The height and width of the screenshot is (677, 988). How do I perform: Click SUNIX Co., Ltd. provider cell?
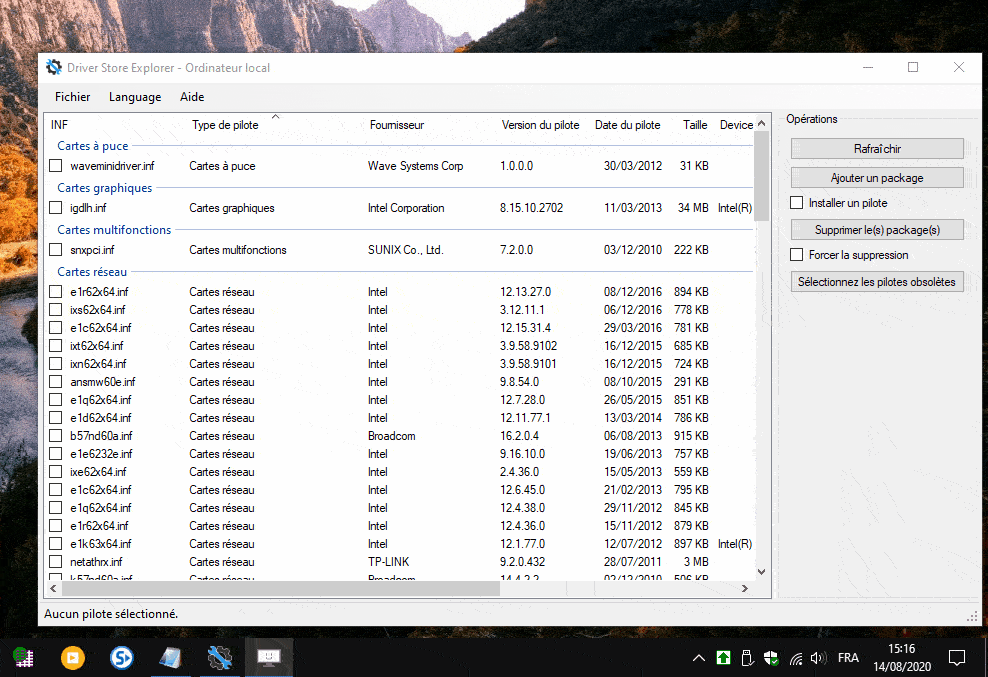pyautogui.click(x=406, y=250)
